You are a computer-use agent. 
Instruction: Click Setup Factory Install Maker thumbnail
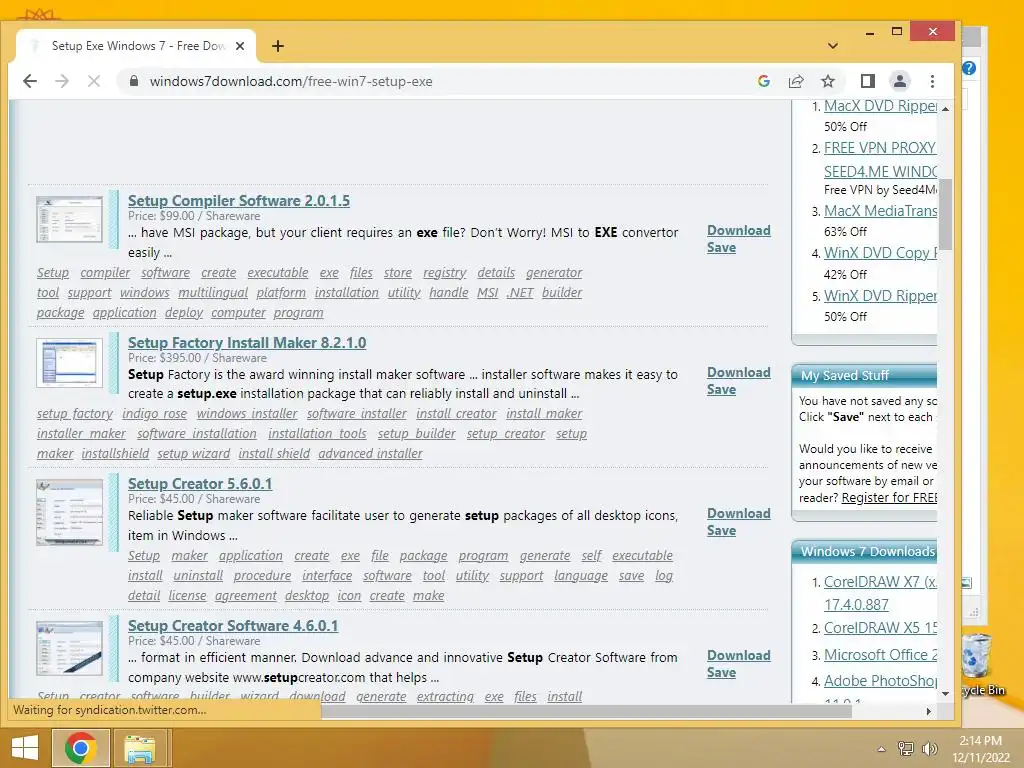[69, 363]
